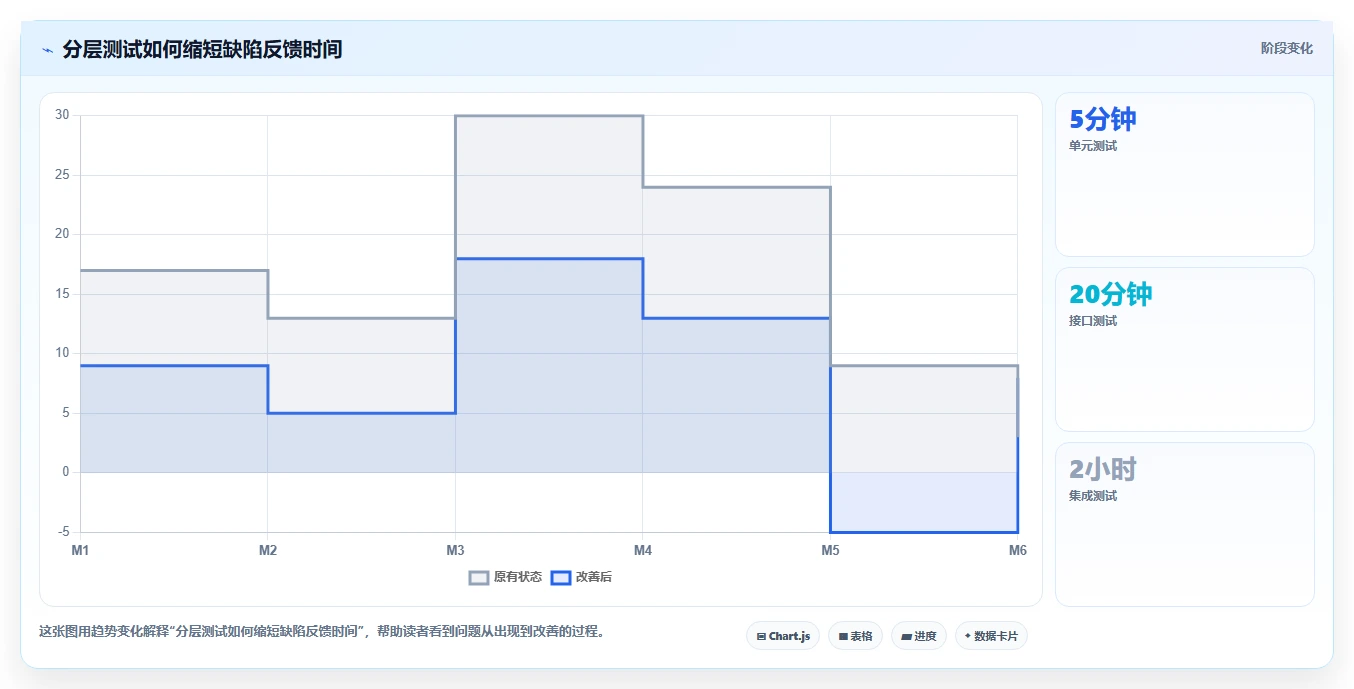Click the y-axis value -5

[63, 532]
